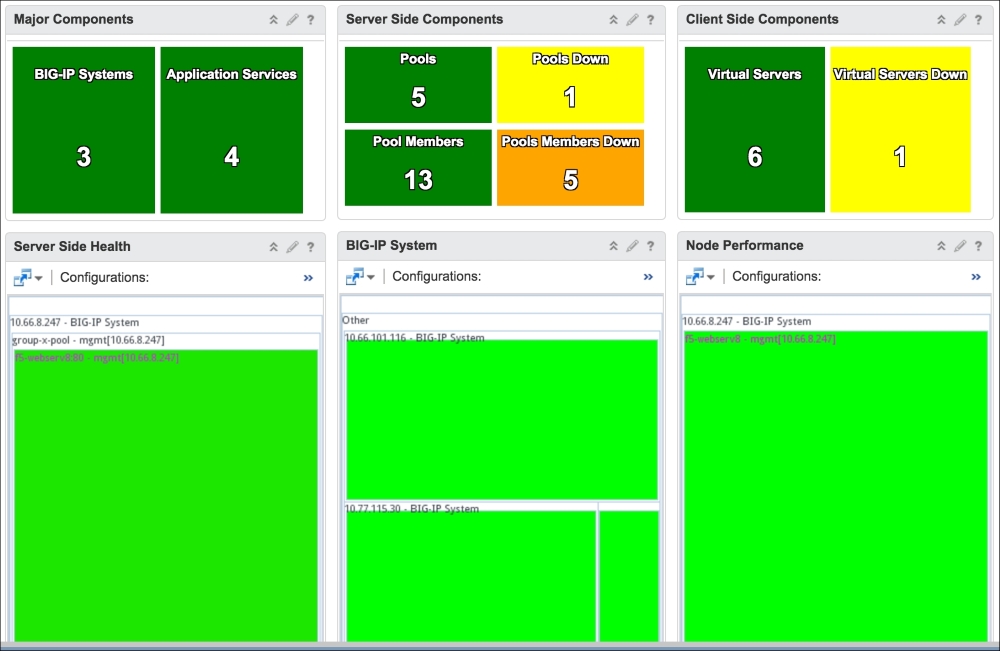Edit the Server Side Health widget
The image size is (1000, 651).
click(292, 247)
